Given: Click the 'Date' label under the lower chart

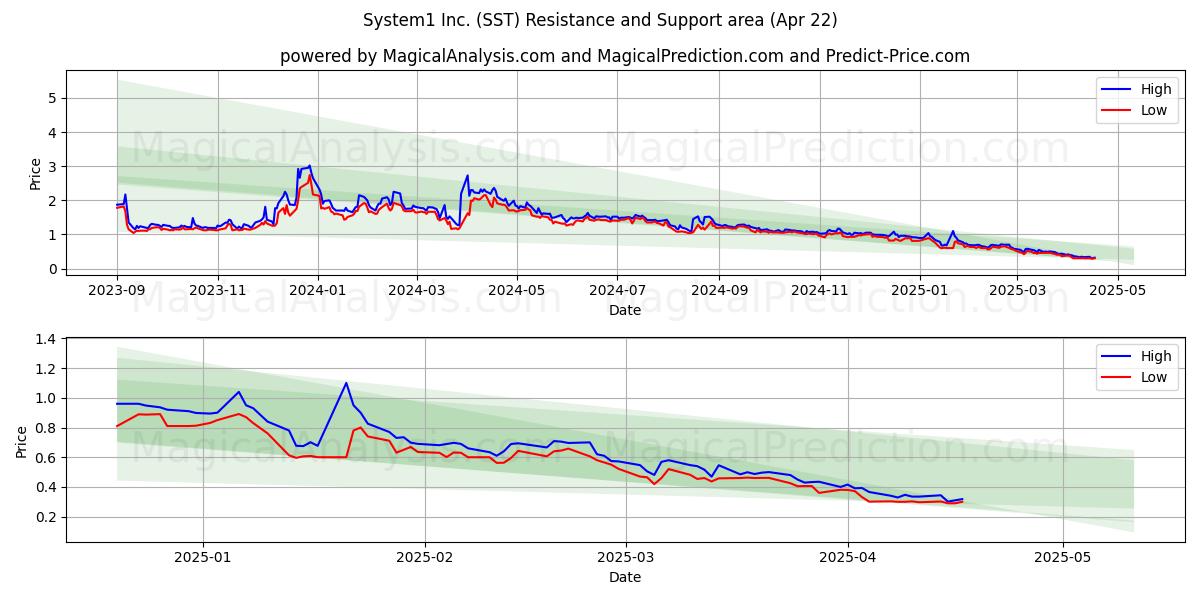Looking at the screenshot, I should coord(625,577).
